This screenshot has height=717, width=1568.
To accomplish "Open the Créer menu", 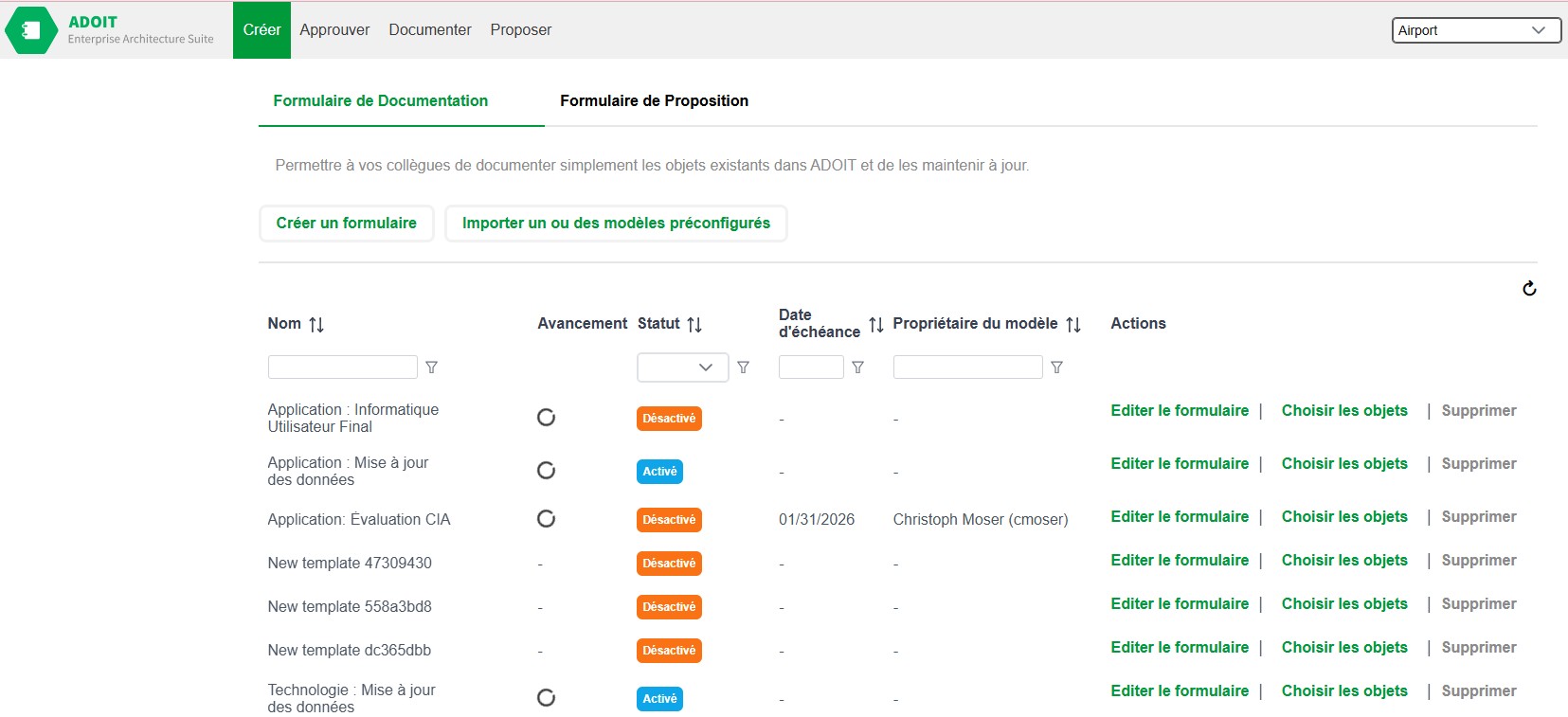I will click(x=261, y=30).
